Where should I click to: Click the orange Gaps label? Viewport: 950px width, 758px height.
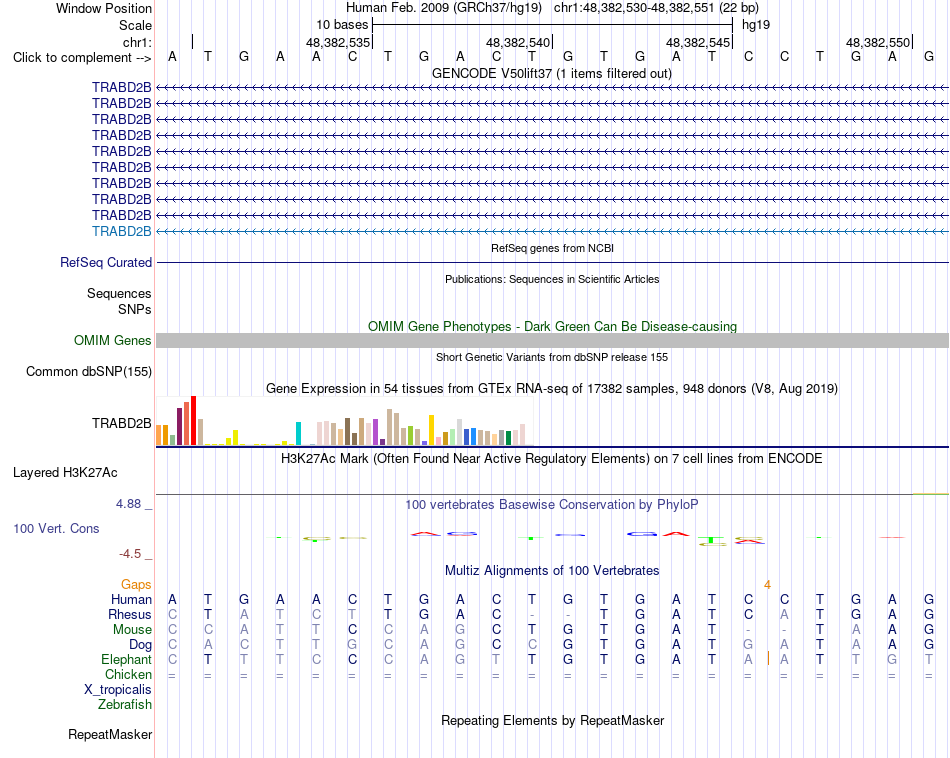pos(136,584)
